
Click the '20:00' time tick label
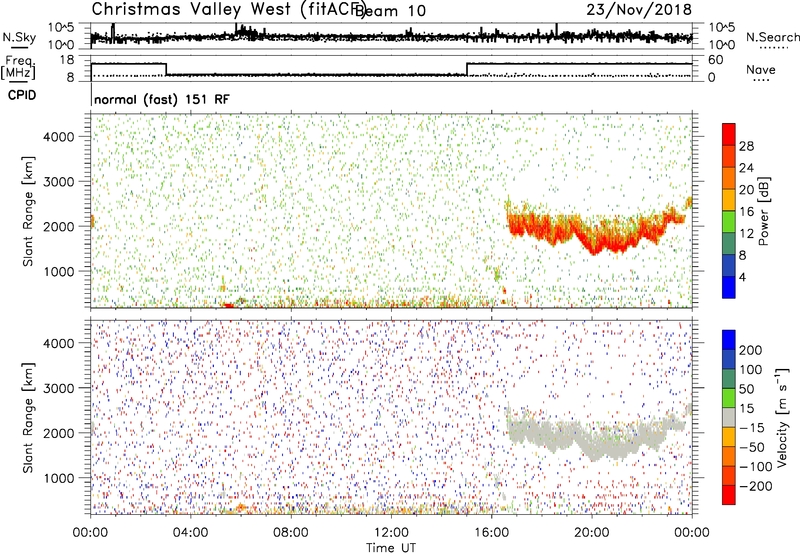coord(592,533)
